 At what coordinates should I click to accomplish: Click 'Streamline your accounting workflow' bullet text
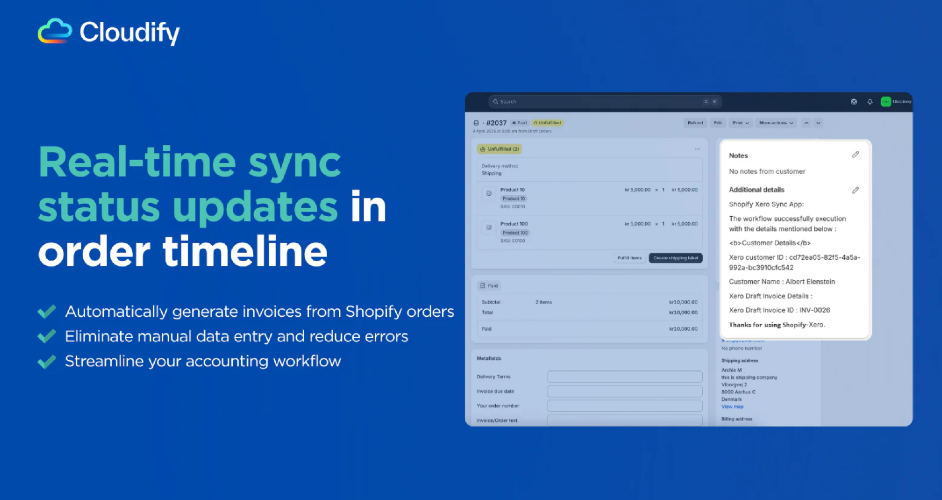pyautogui.click(x=203, y=361)
